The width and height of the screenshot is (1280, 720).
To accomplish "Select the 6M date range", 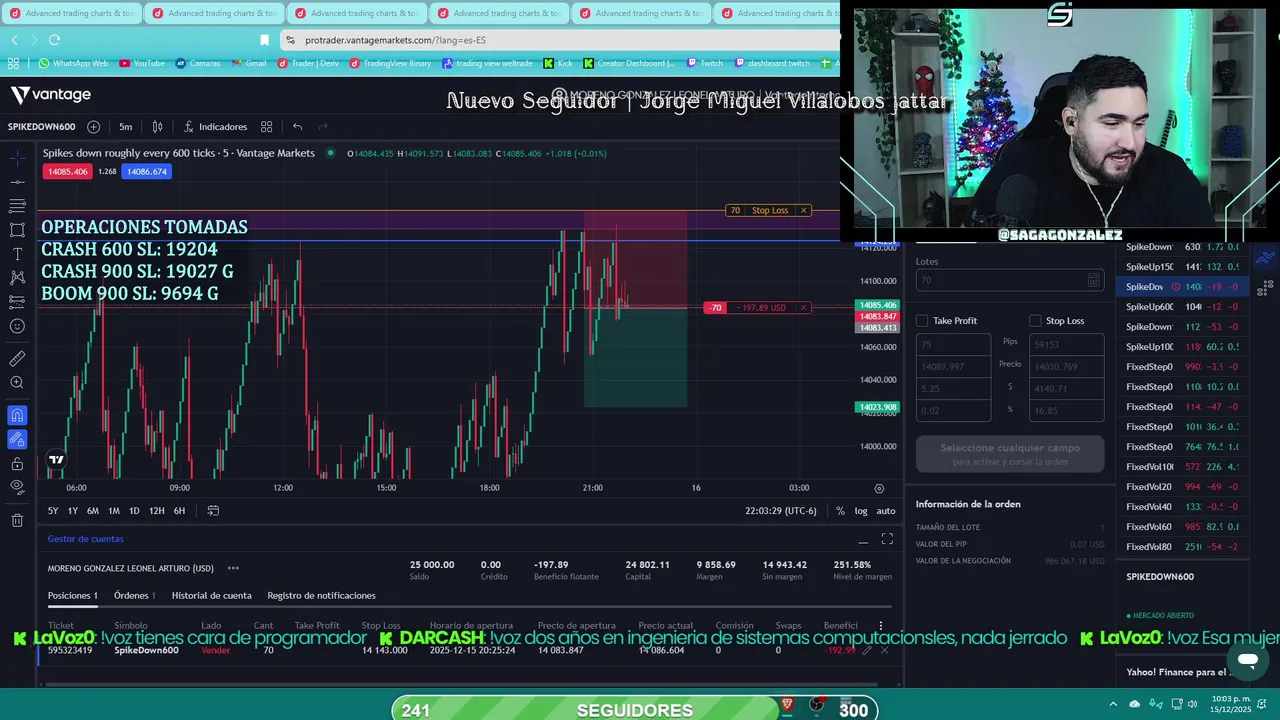I will click(x=92, y=511).
